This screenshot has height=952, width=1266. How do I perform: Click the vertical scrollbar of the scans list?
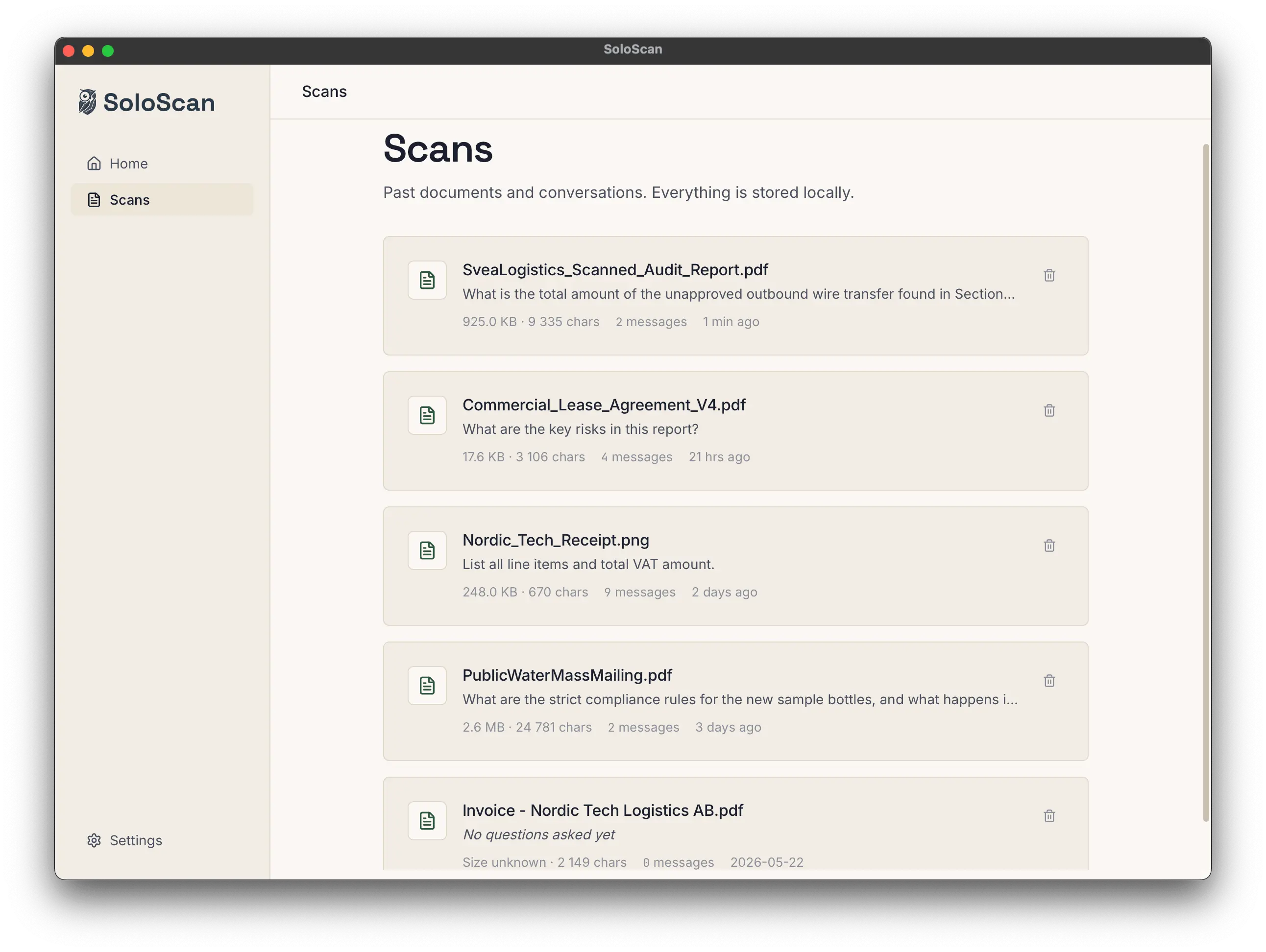(x=1206, y=483)
